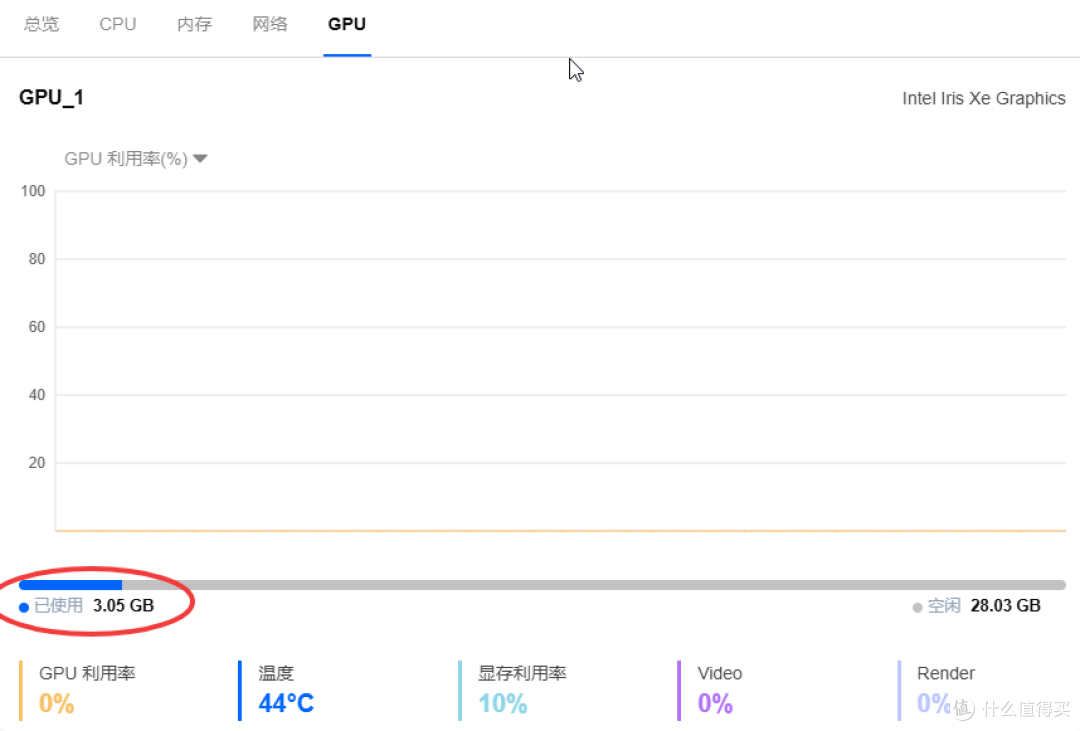Screen dimensions: 1080x731
Task: Switch to the 总览 tab
Action: 41,24
